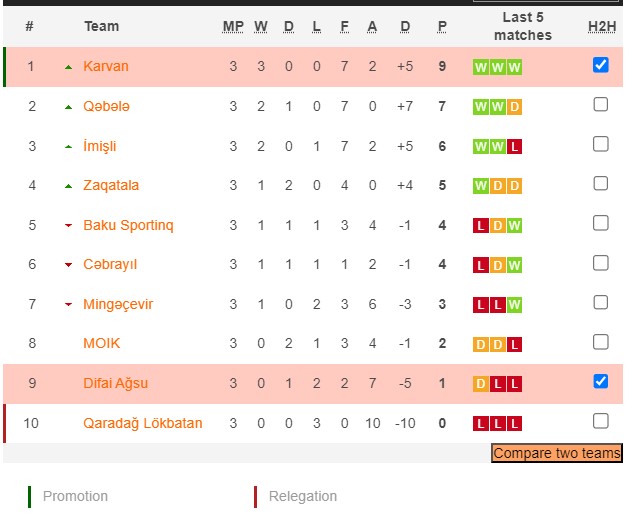Click the H2H column header
Screen dimensions: 630x517
[x=601, y=26]
